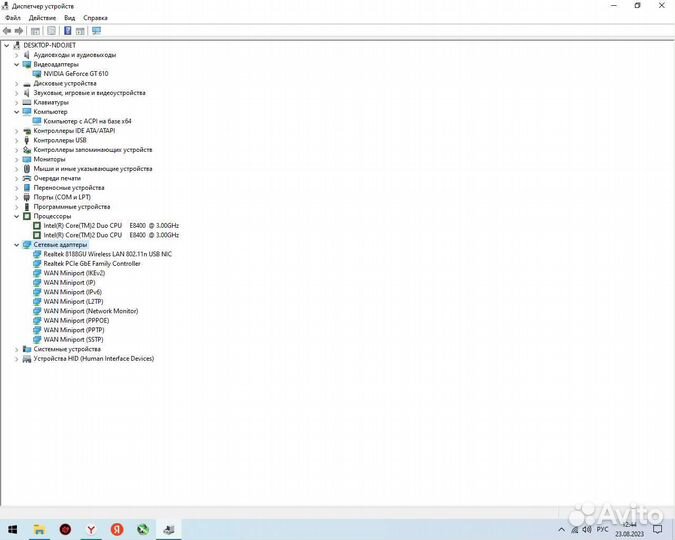
Task: Select WAN Miniport (IPv6)
Action: pyautogui.click(x=72, y=292)
